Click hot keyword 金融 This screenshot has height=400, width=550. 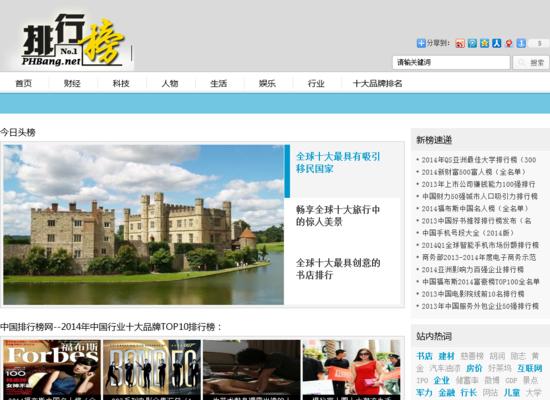pos(447,393)
